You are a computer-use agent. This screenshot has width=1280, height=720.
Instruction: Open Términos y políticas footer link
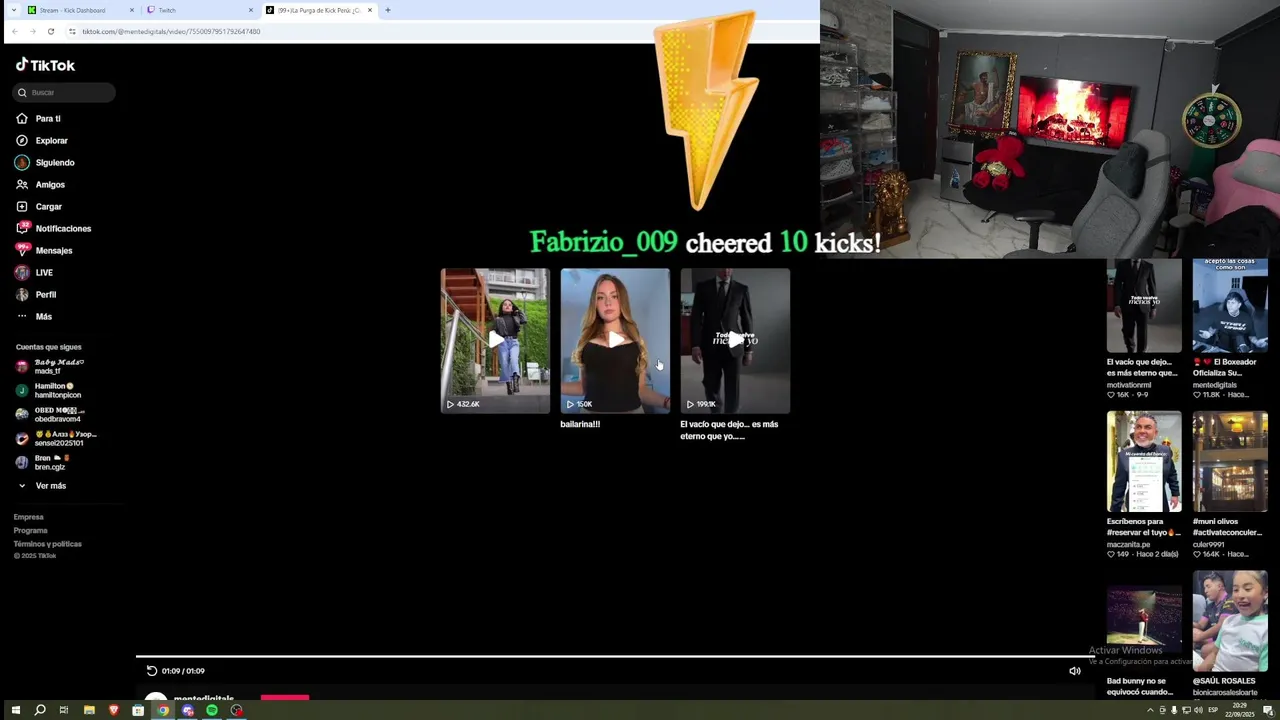[47, 544]
